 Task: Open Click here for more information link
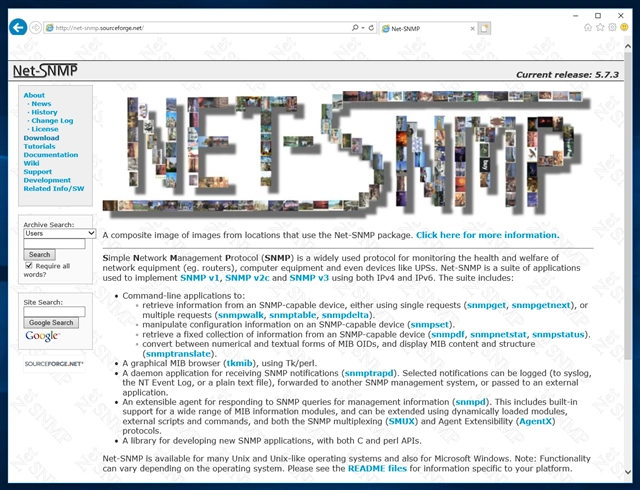tap(488, 235)
